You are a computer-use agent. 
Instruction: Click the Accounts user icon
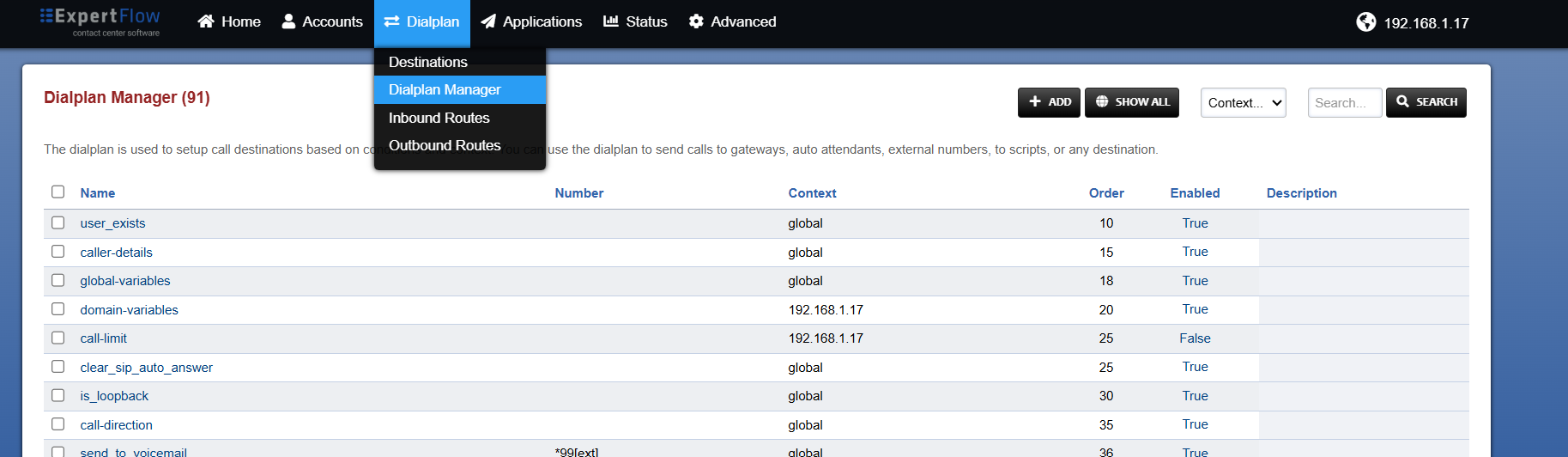[288, 21]
